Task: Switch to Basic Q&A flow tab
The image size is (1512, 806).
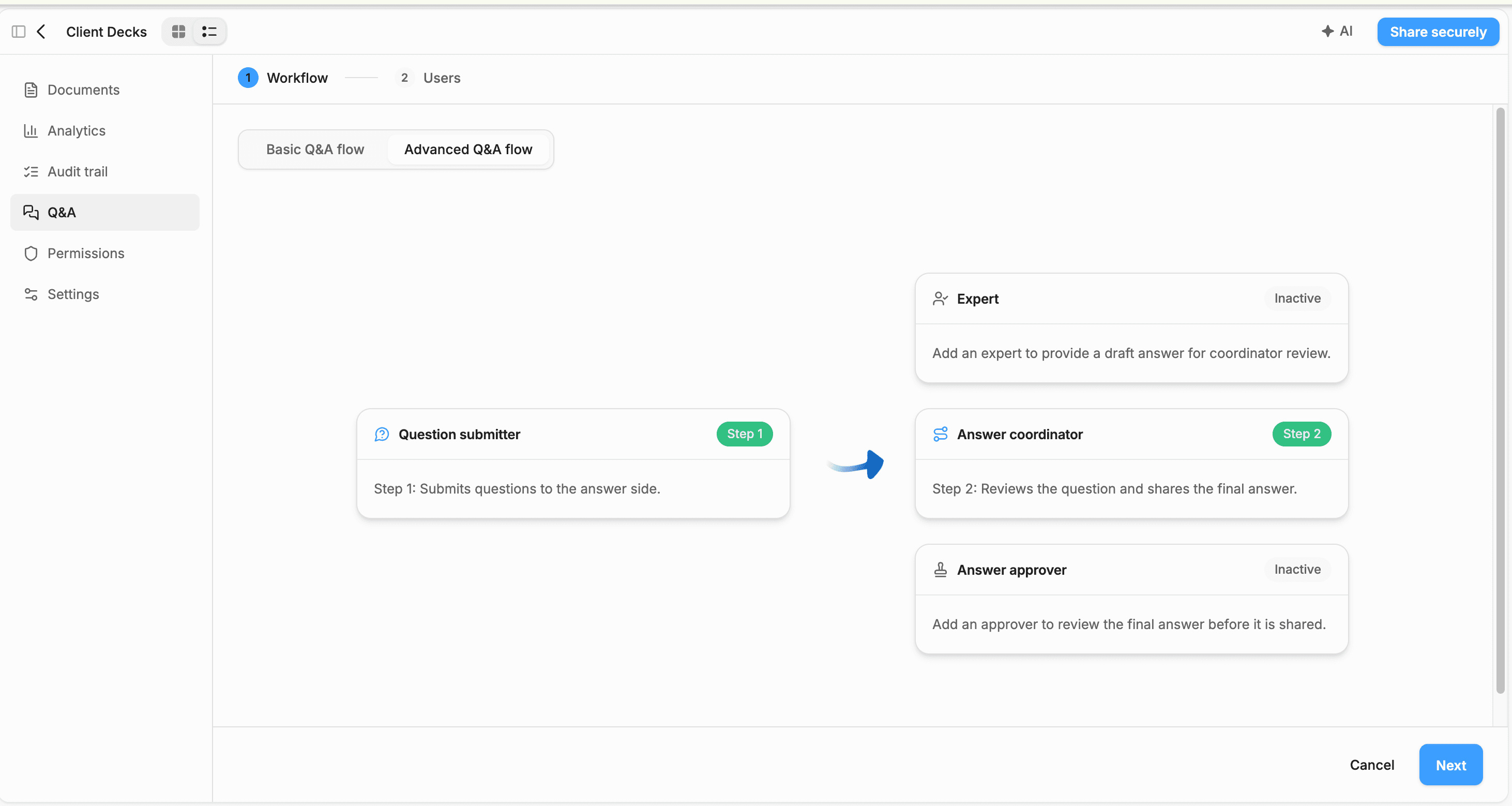Action: coord(315,150)
